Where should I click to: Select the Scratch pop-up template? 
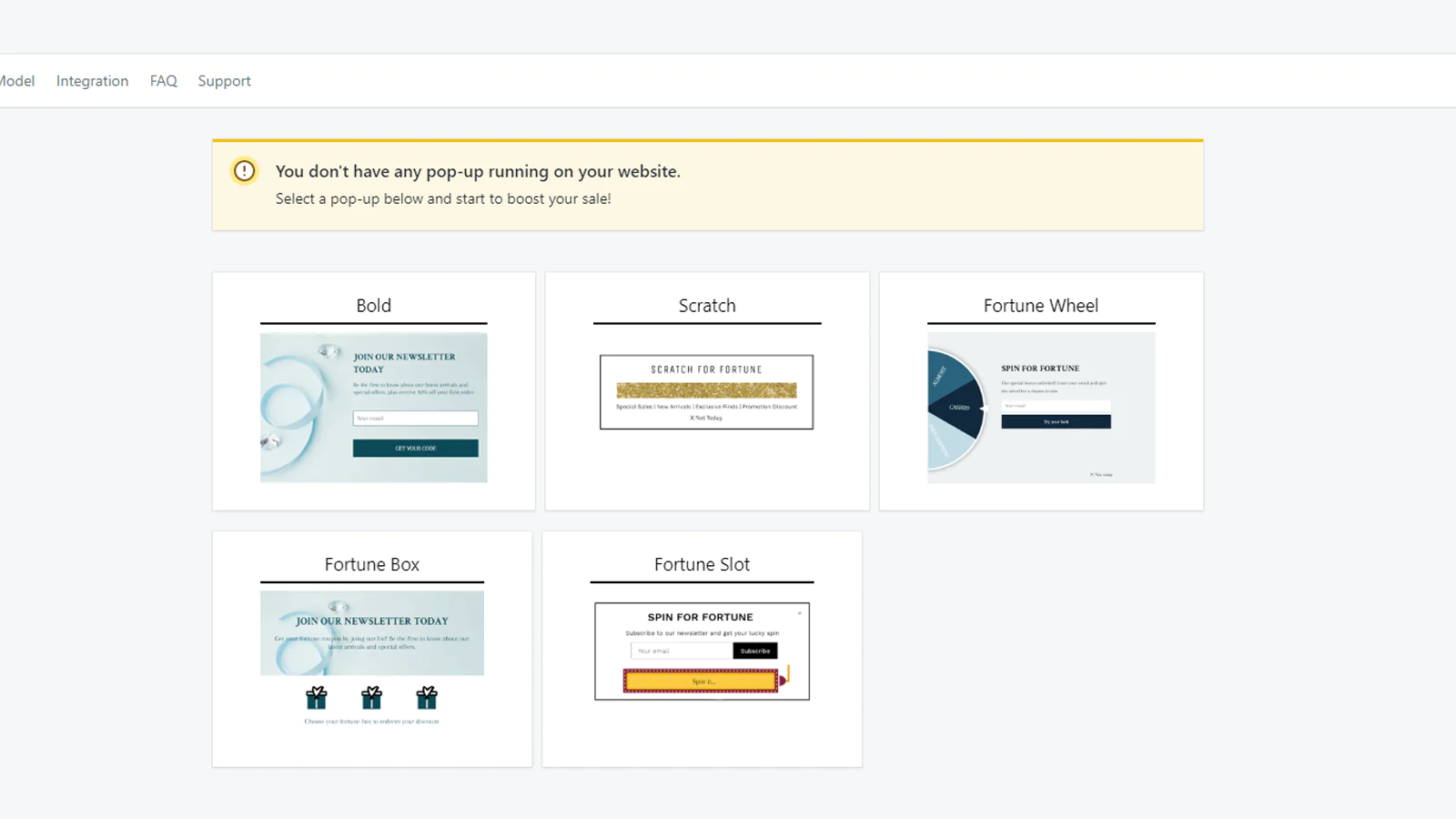(707, 306)
